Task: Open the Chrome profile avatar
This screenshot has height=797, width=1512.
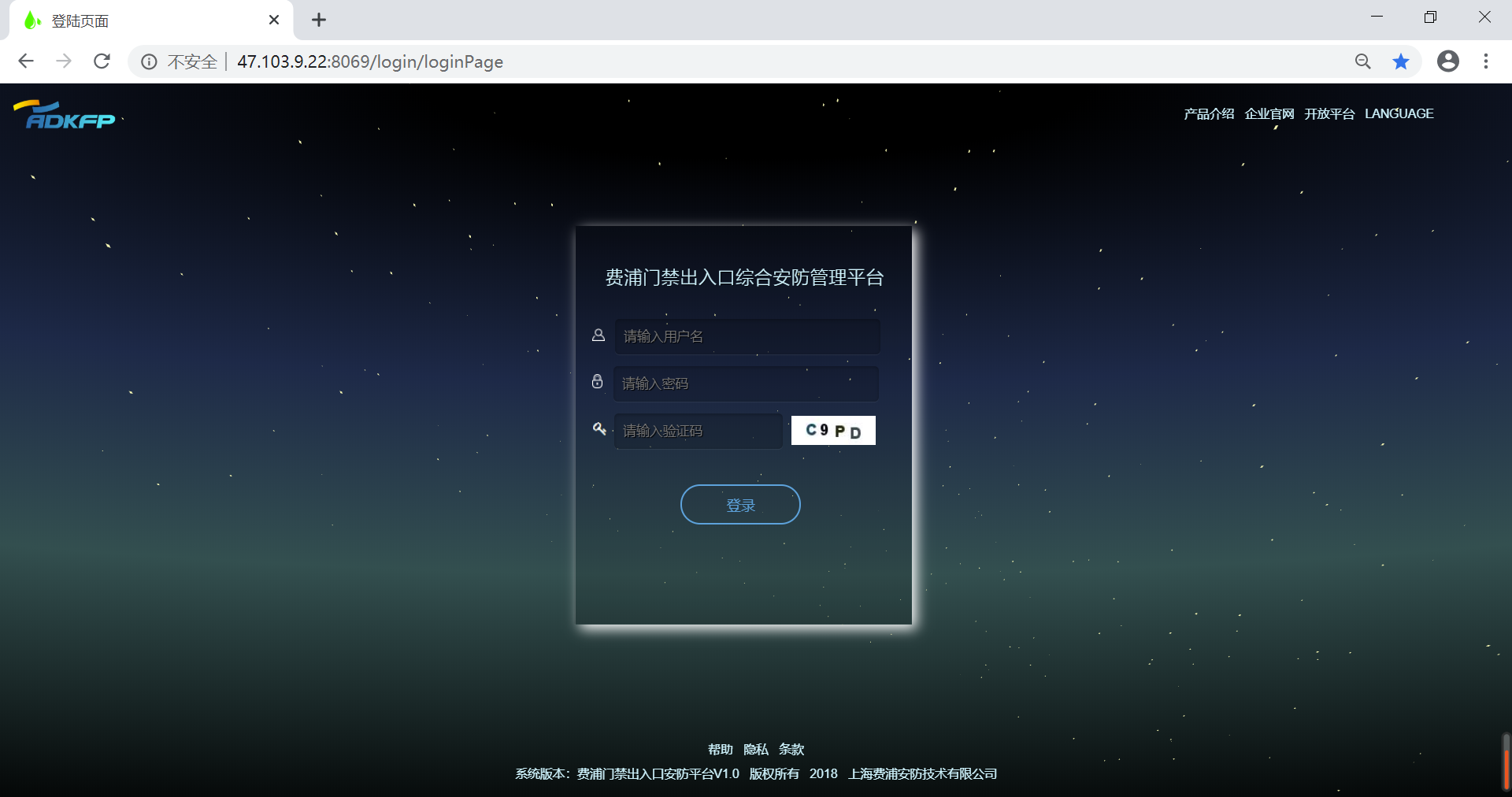Action: [x=1447, y=61]
